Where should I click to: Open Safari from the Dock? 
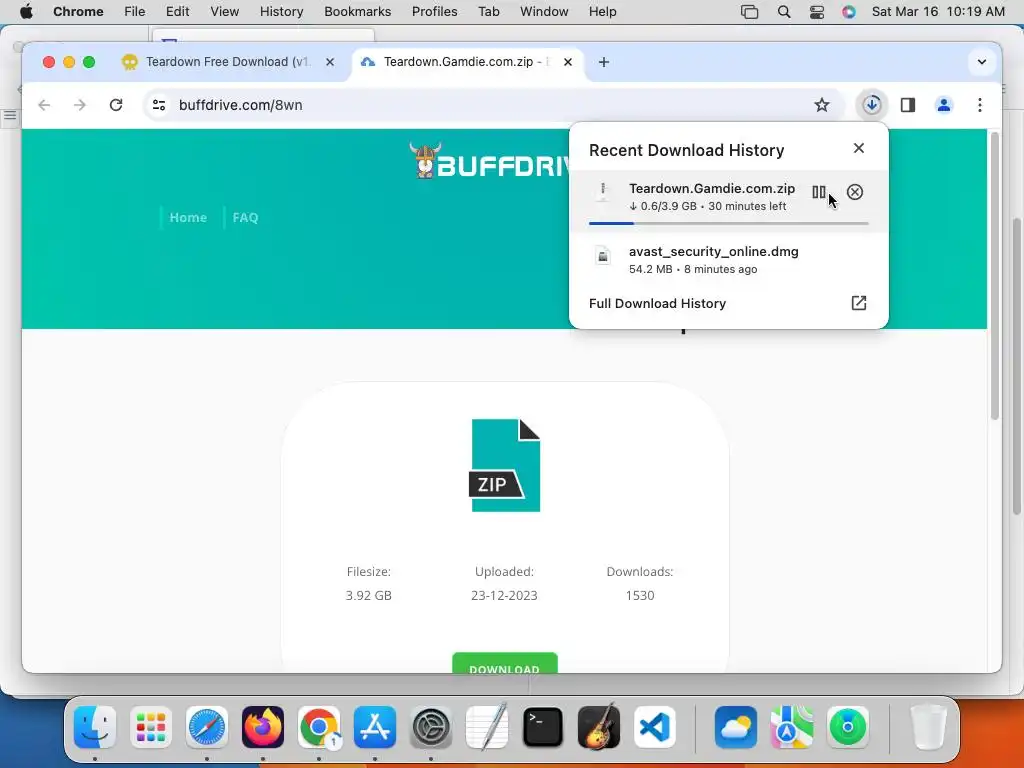[x=207, y=727]
